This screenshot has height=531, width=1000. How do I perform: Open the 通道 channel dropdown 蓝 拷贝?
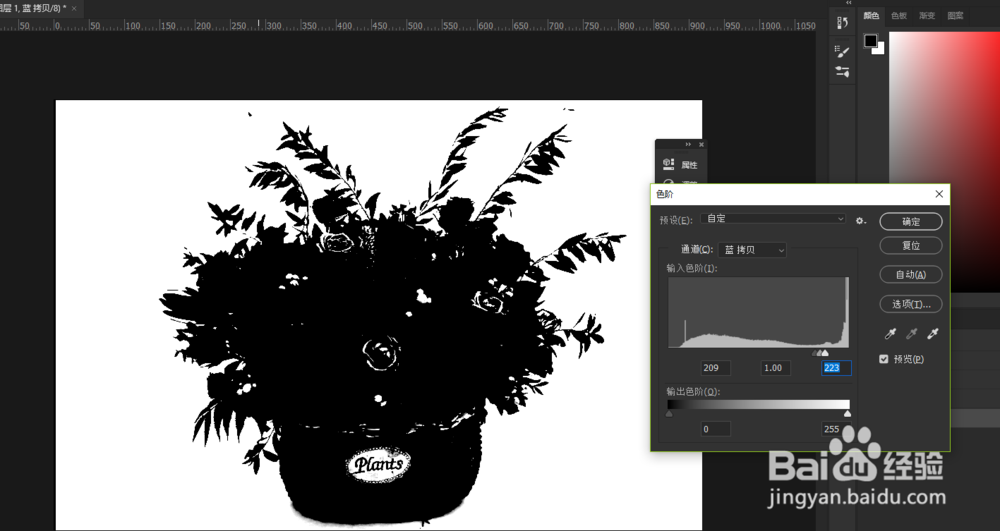click(753, 250)
